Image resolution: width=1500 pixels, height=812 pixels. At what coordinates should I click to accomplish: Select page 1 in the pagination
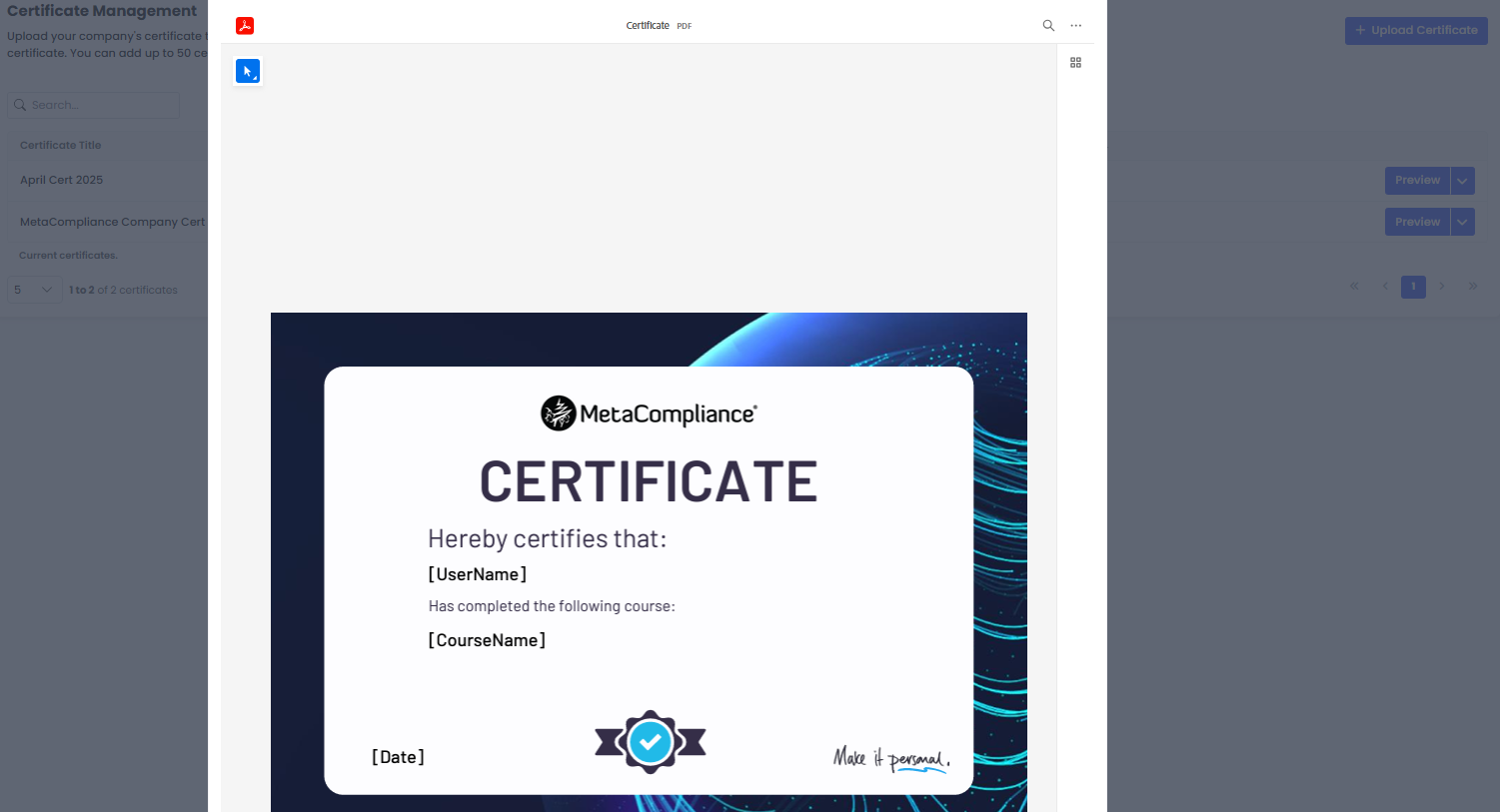point(1413,287)
